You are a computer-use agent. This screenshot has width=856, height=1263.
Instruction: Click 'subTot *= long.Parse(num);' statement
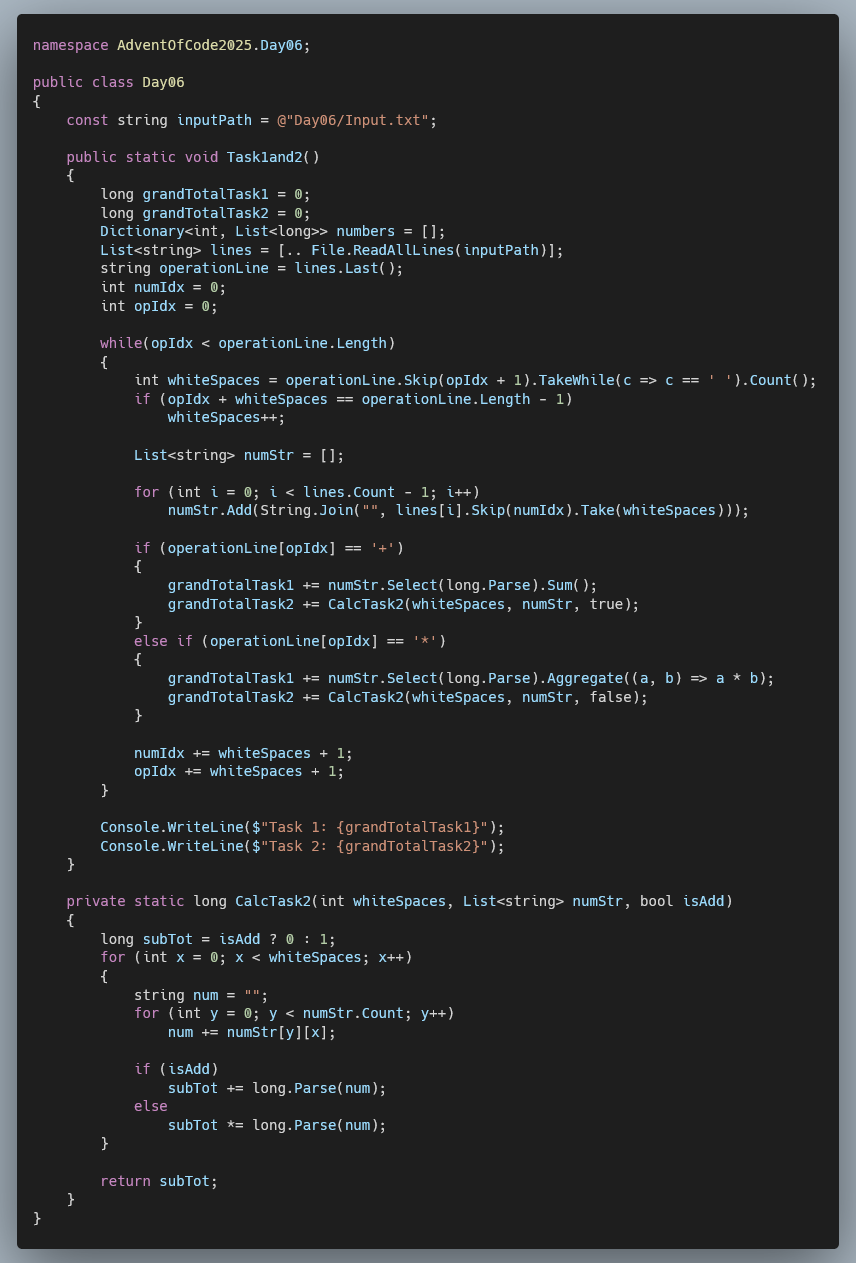click(277, 1125)
